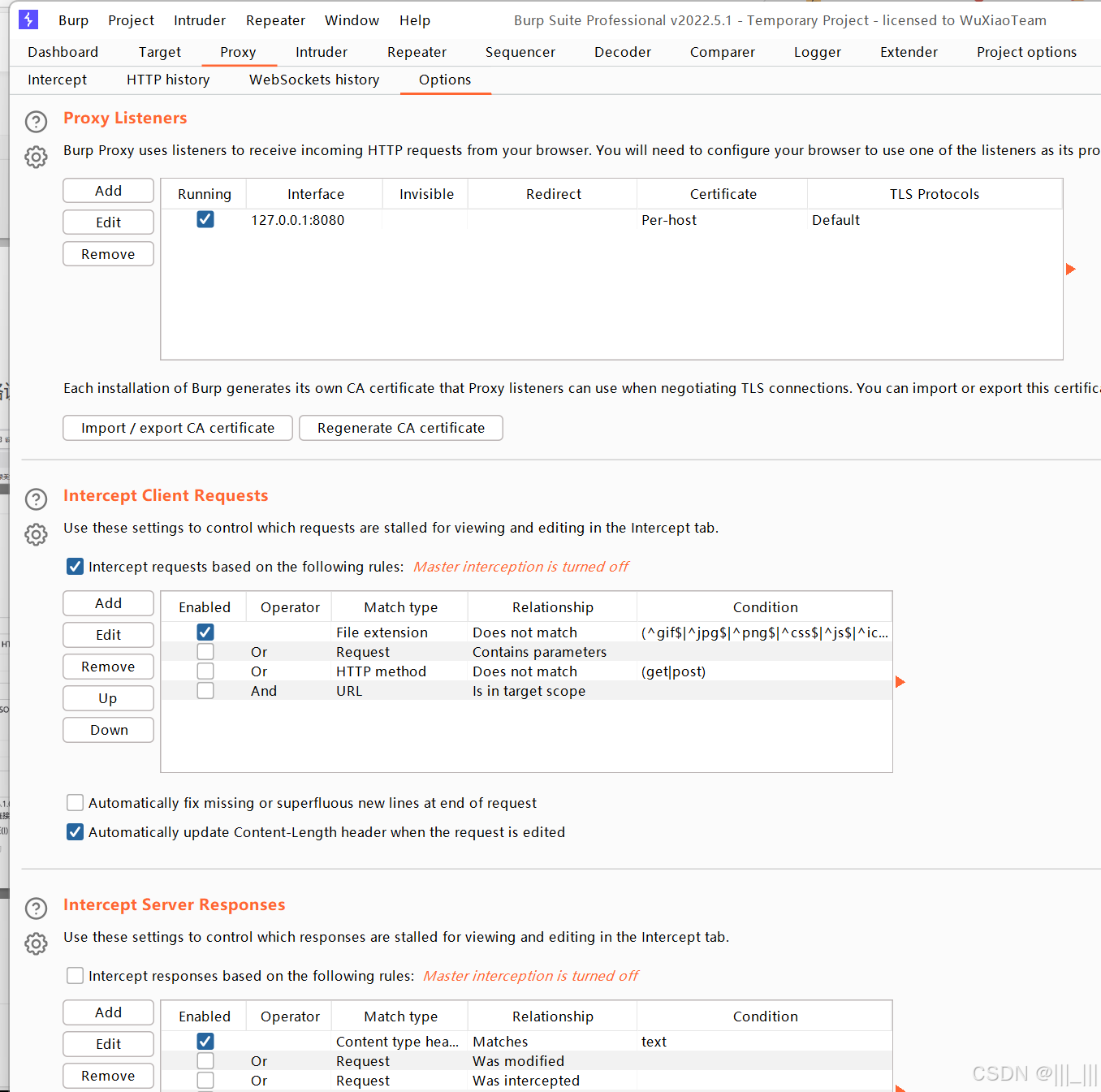Enable the 'Request Was intercepted' response rule
The image size is (1101, 1092).
(205, 1080)
